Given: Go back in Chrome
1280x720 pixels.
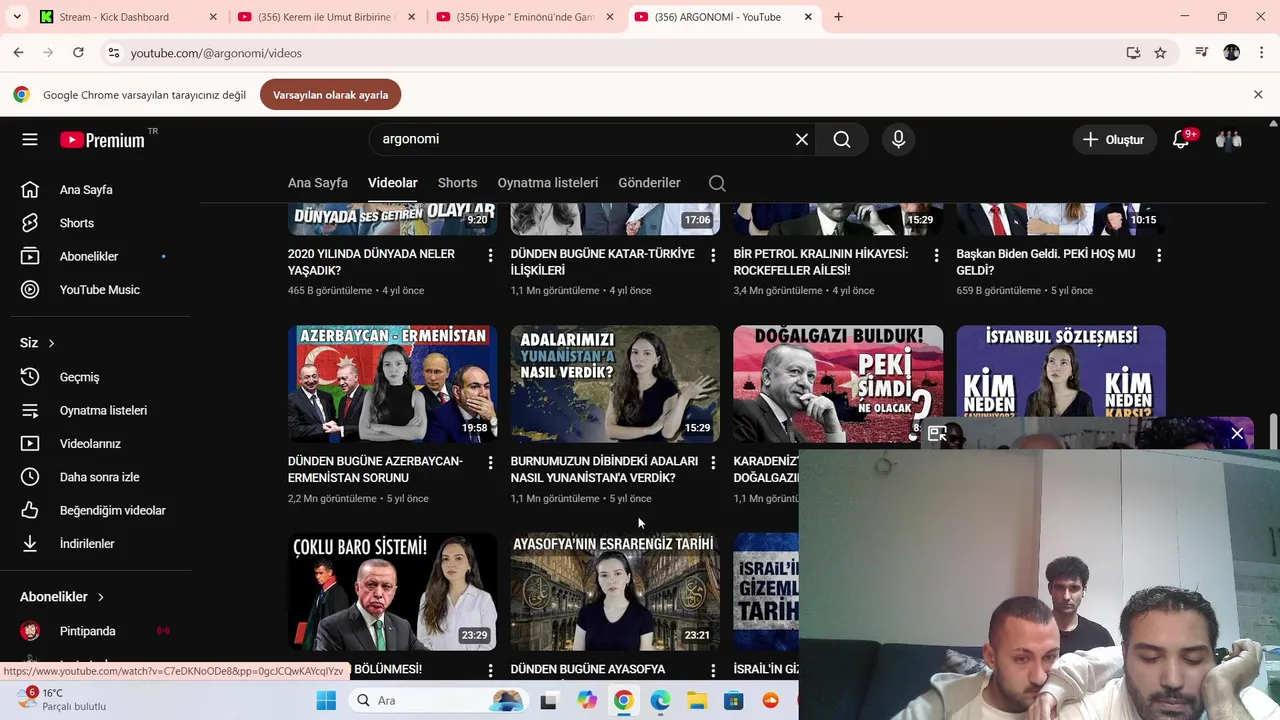Looking at the screenshot, I should click(x=18, y=53).
